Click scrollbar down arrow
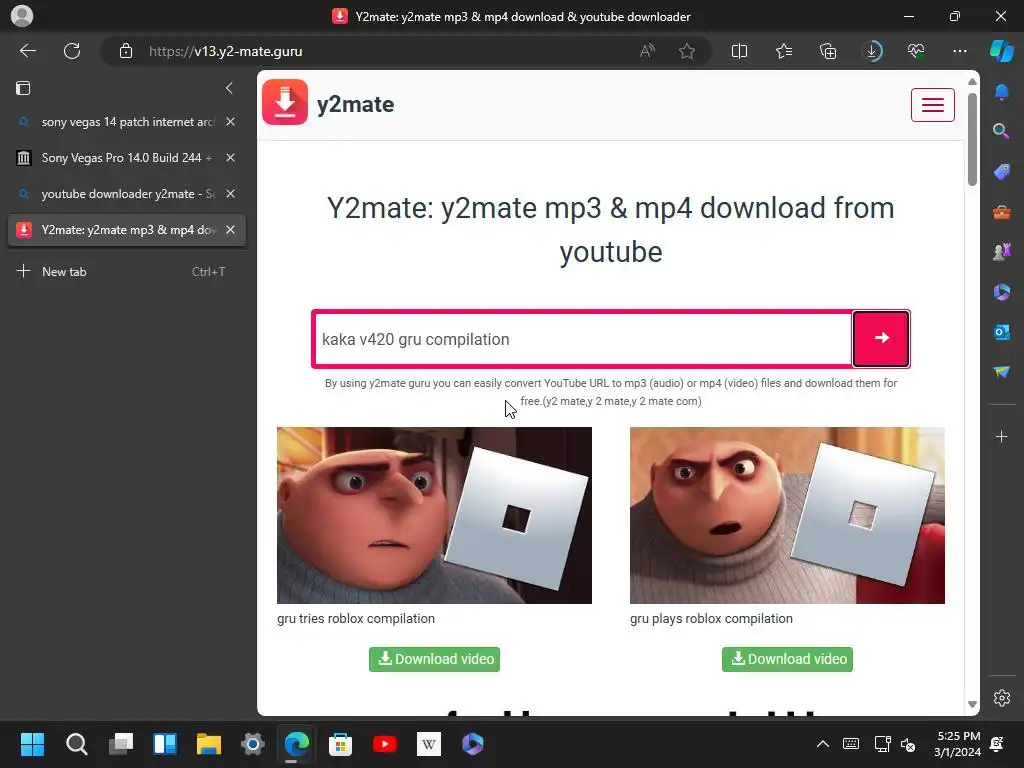This screenshot has height=768, width=1024. coord(972,705)
